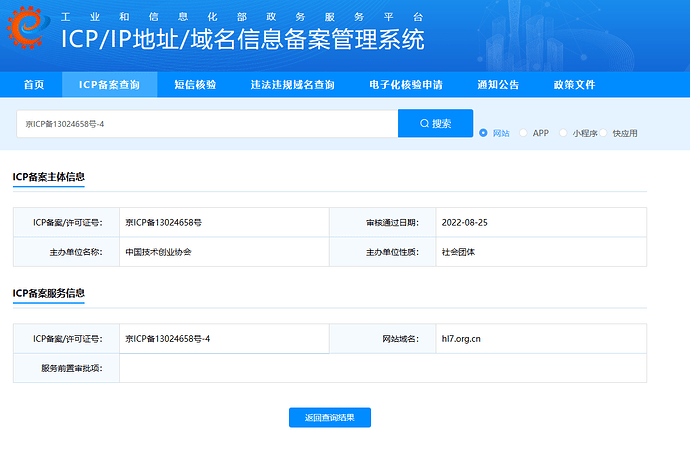This screenshot has height=450, width=690.
Task: Switch to the 通知公告 tab
Action: (x=498, y=84)
